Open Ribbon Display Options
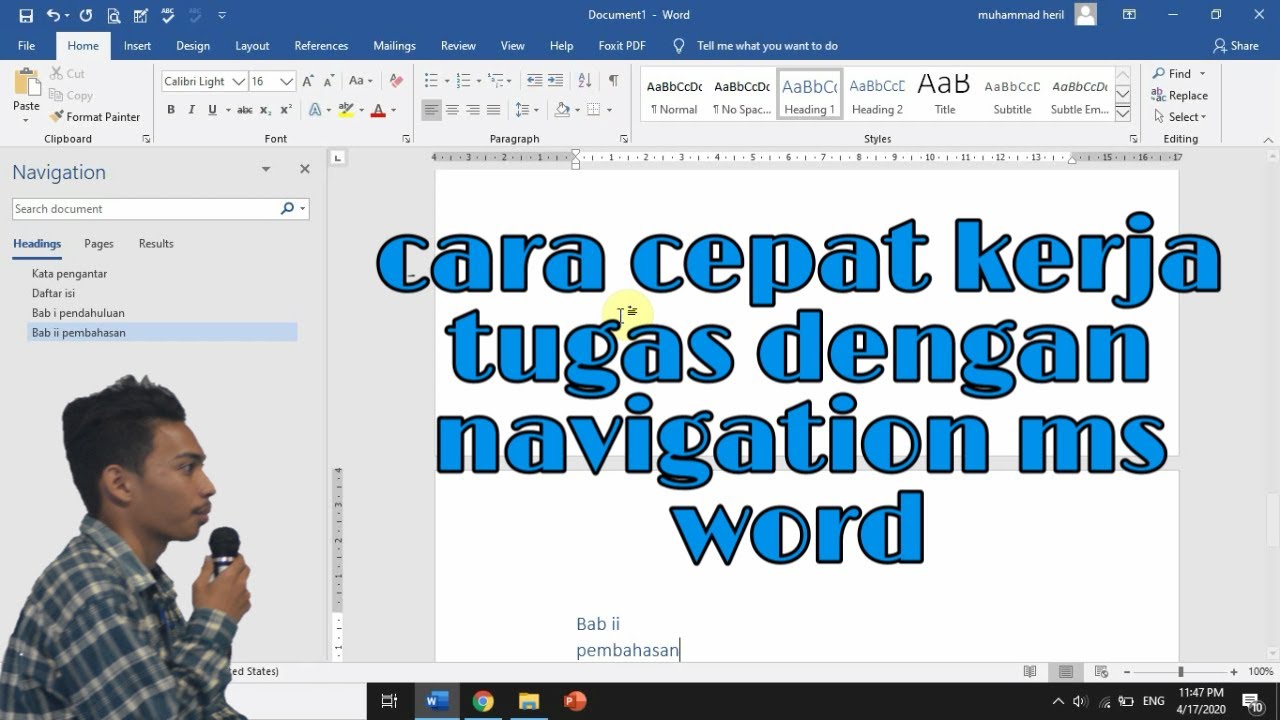The height and width of the screenshot is (720, 1280). pyautogui.click(x=1129, y=15)
